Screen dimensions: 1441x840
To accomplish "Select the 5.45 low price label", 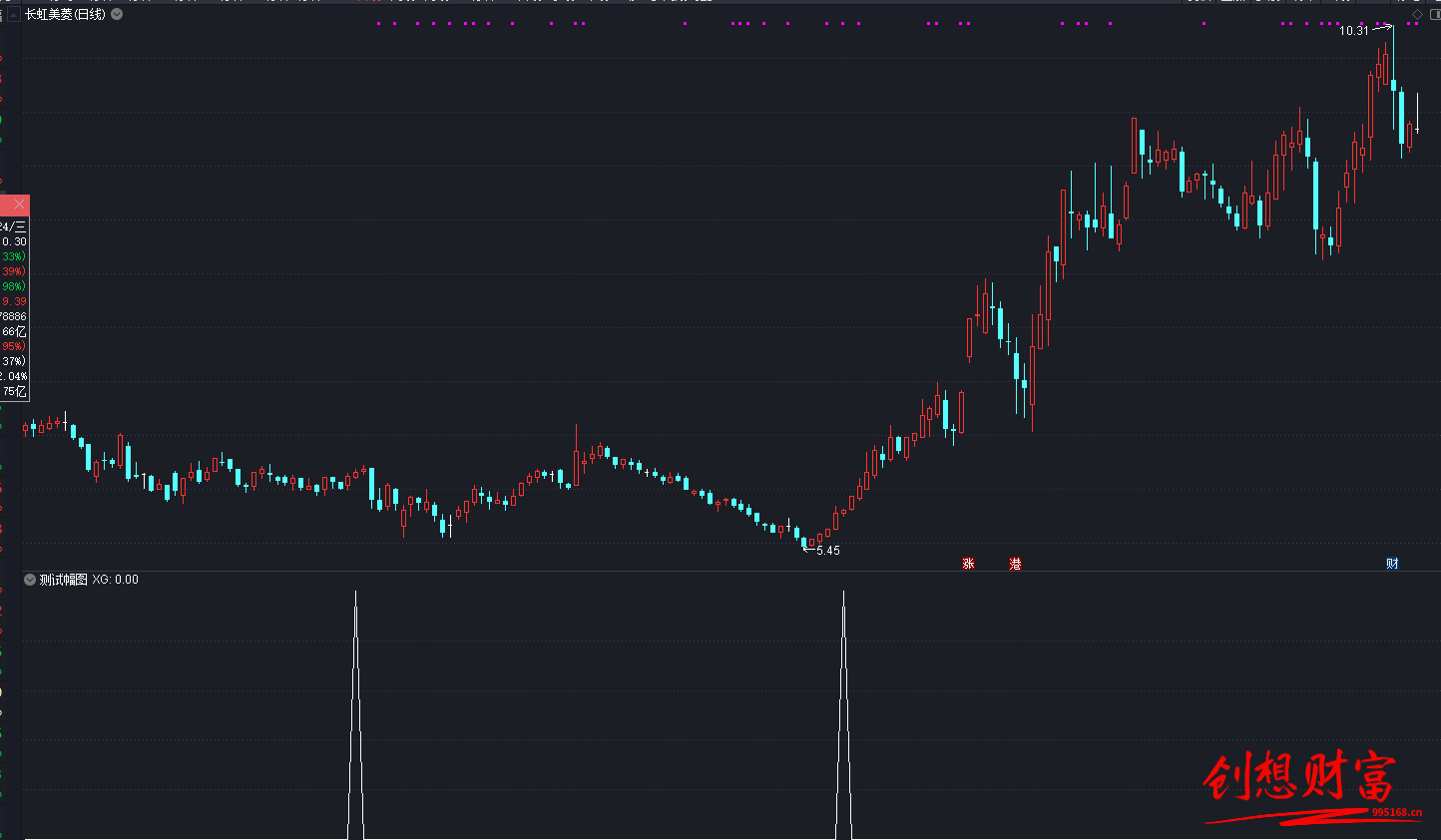I will click(x=828, y=551).
